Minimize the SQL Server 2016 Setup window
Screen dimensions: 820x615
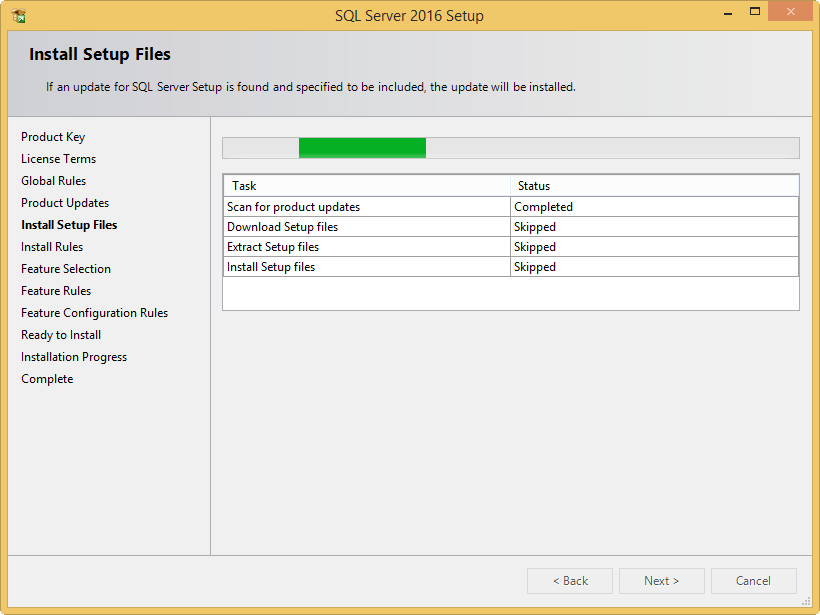coord(727,13)
